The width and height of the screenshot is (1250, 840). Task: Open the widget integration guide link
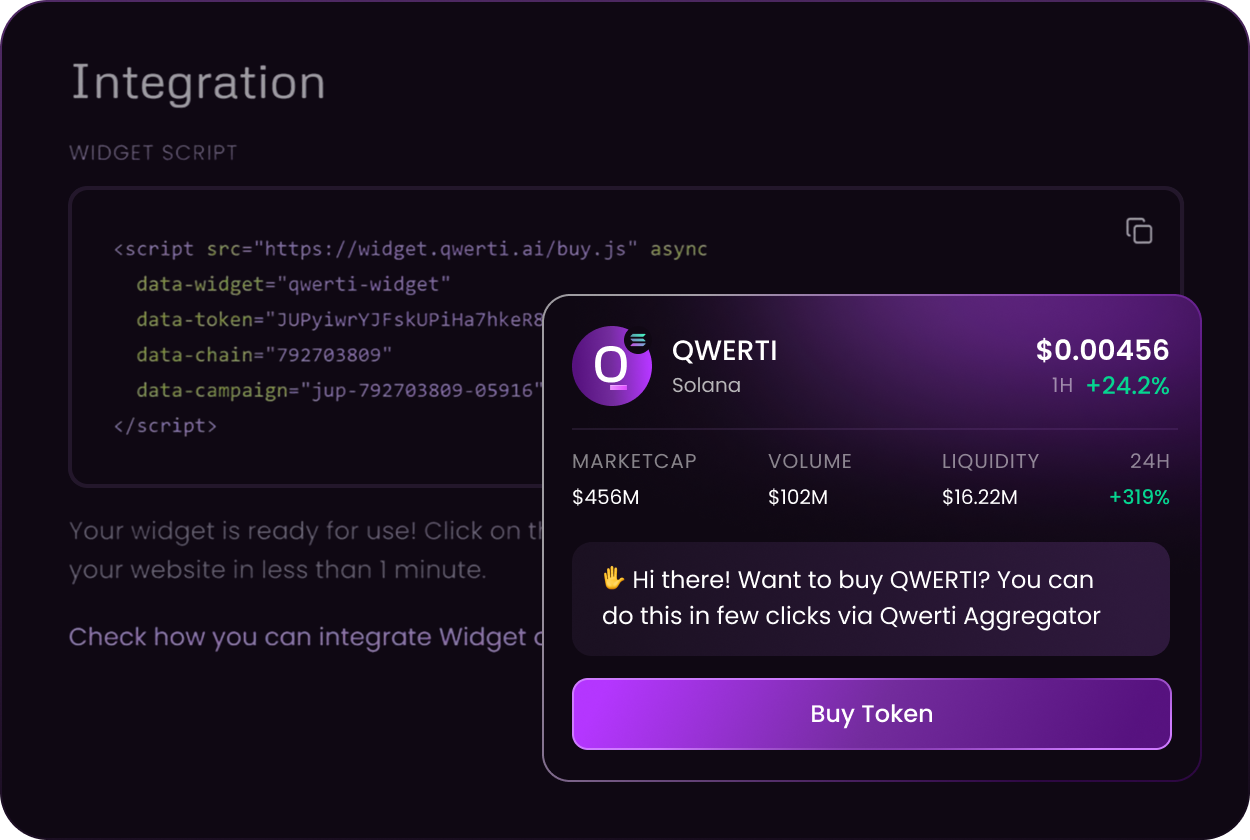click(x=300, y=637)
